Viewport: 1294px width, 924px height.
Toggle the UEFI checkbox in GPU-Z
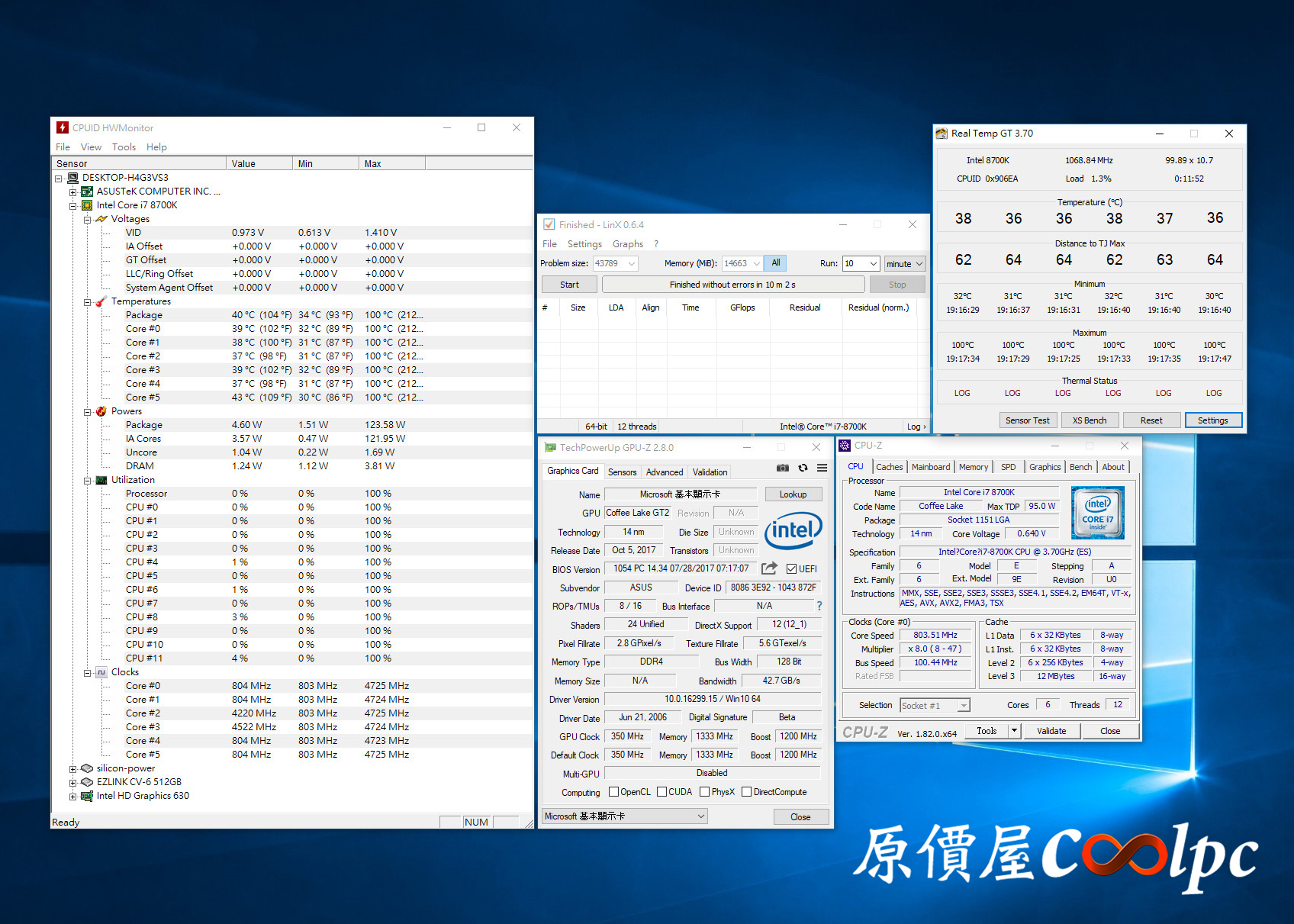click(791, 568)
